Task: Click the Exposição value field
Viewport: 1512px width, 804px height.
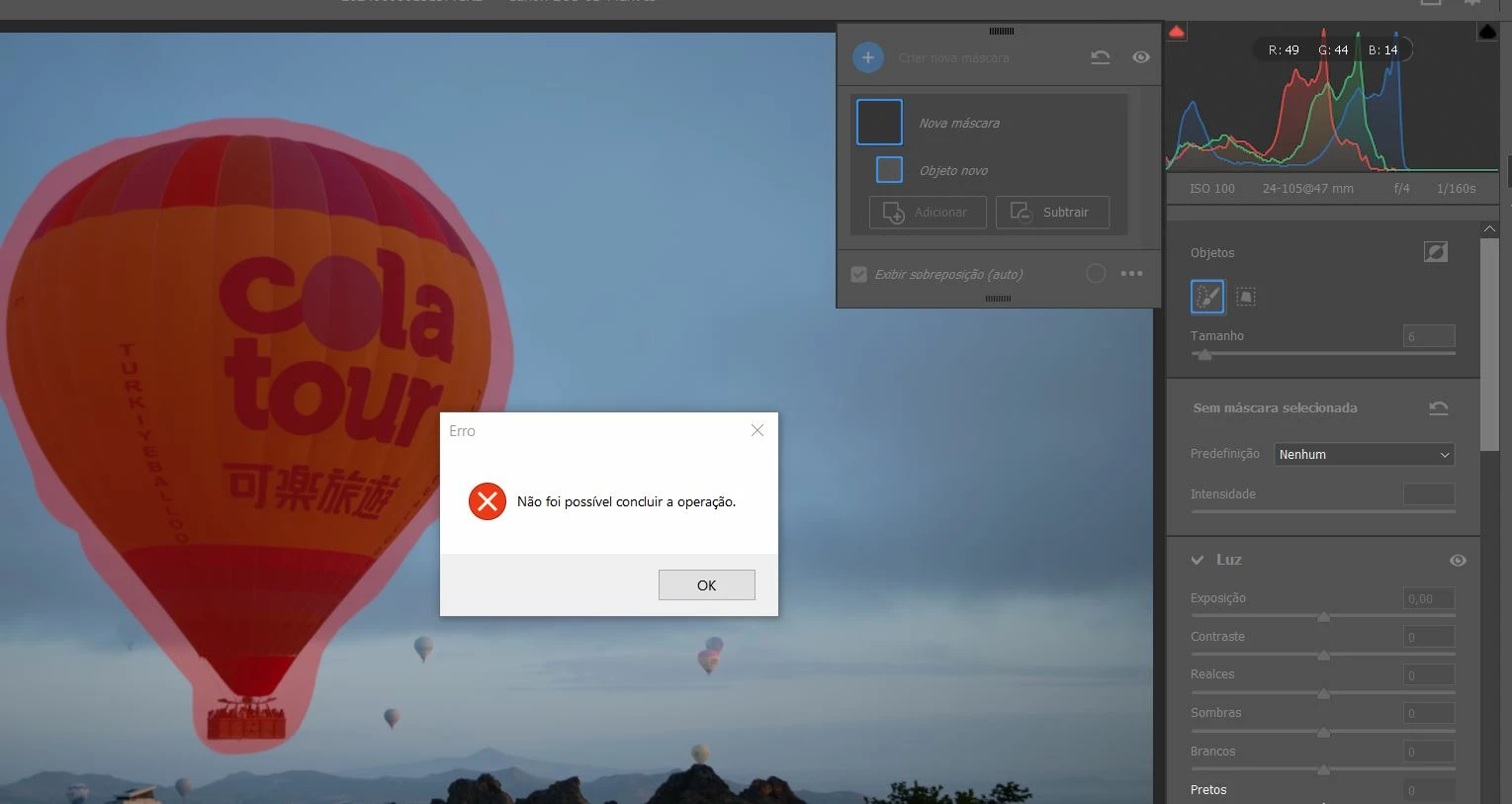Action: [1429, 598]
